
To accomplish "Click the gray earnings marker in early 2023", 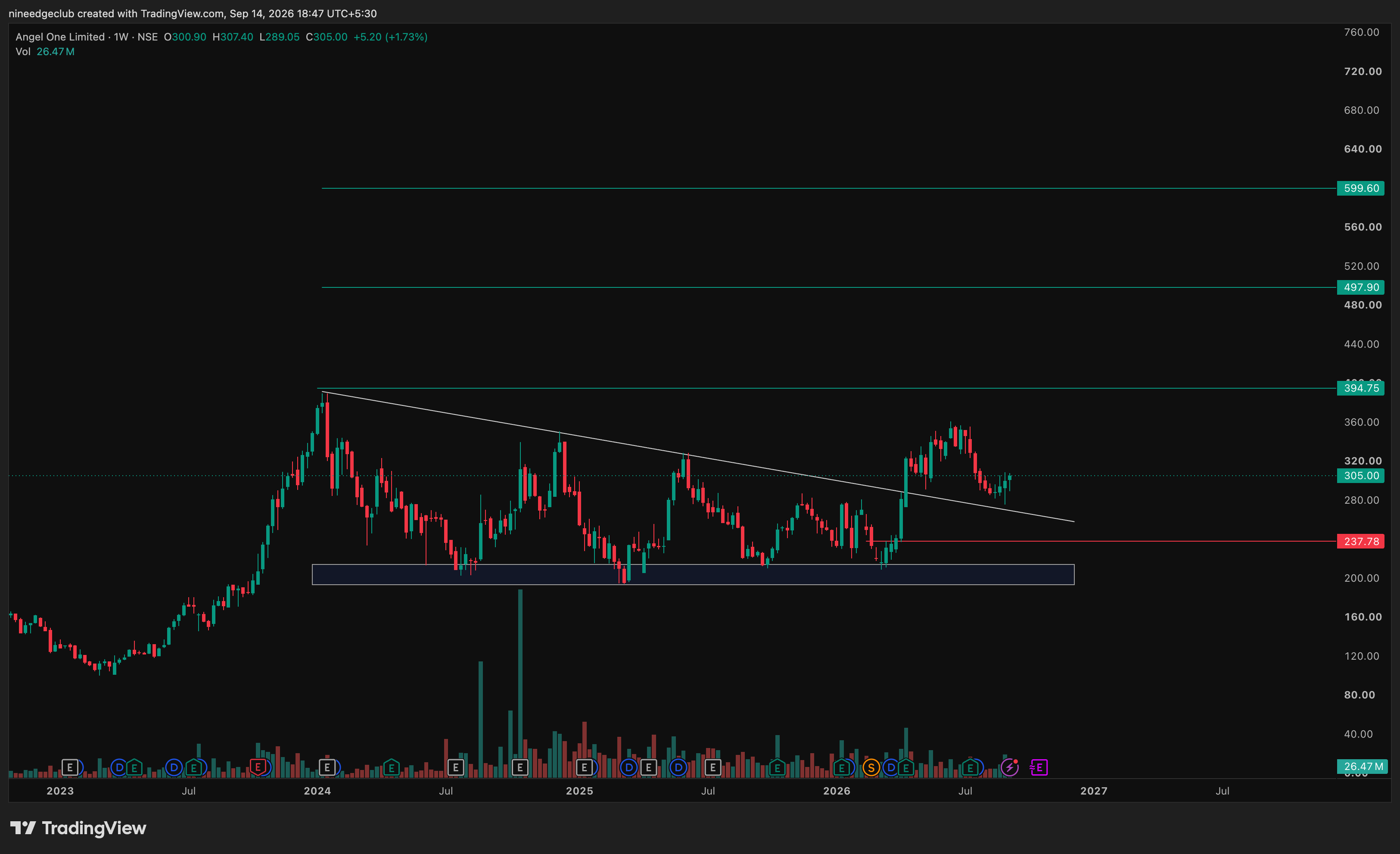I will (x=70, y=768).
